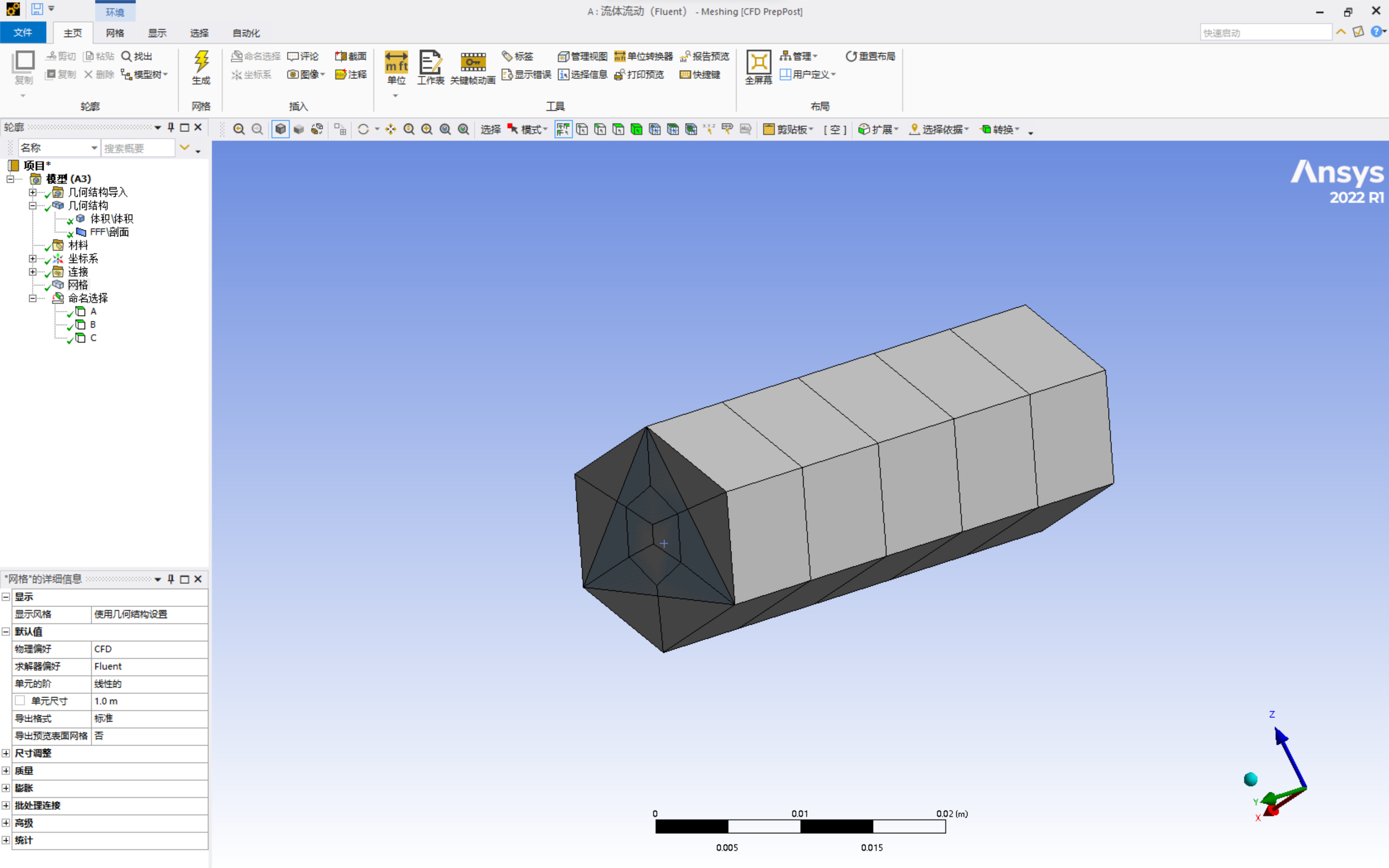Toggle Wireframe display mode

click(317, 129)
